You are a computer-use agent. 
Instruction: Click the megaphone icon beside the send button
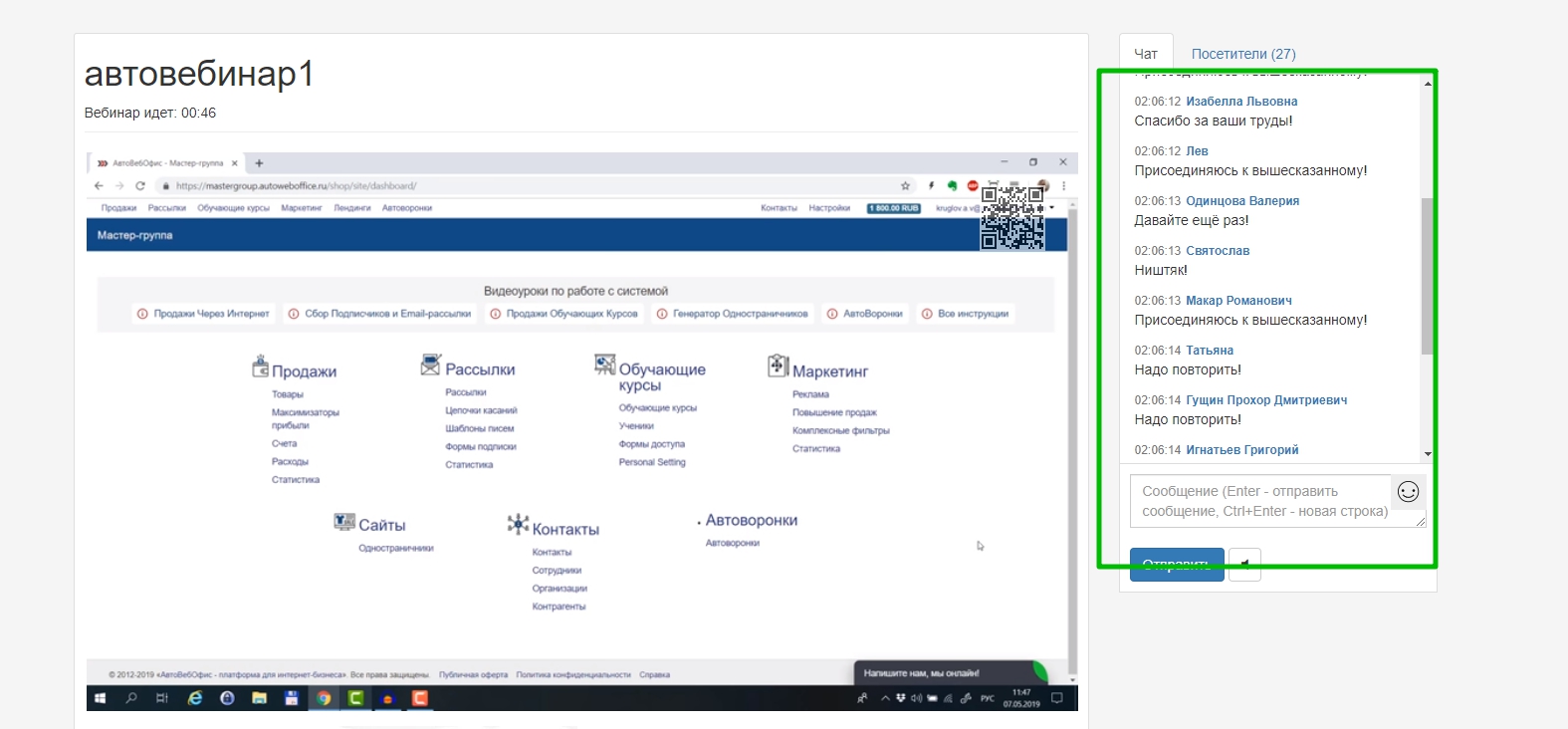[x=1244, y=565]
